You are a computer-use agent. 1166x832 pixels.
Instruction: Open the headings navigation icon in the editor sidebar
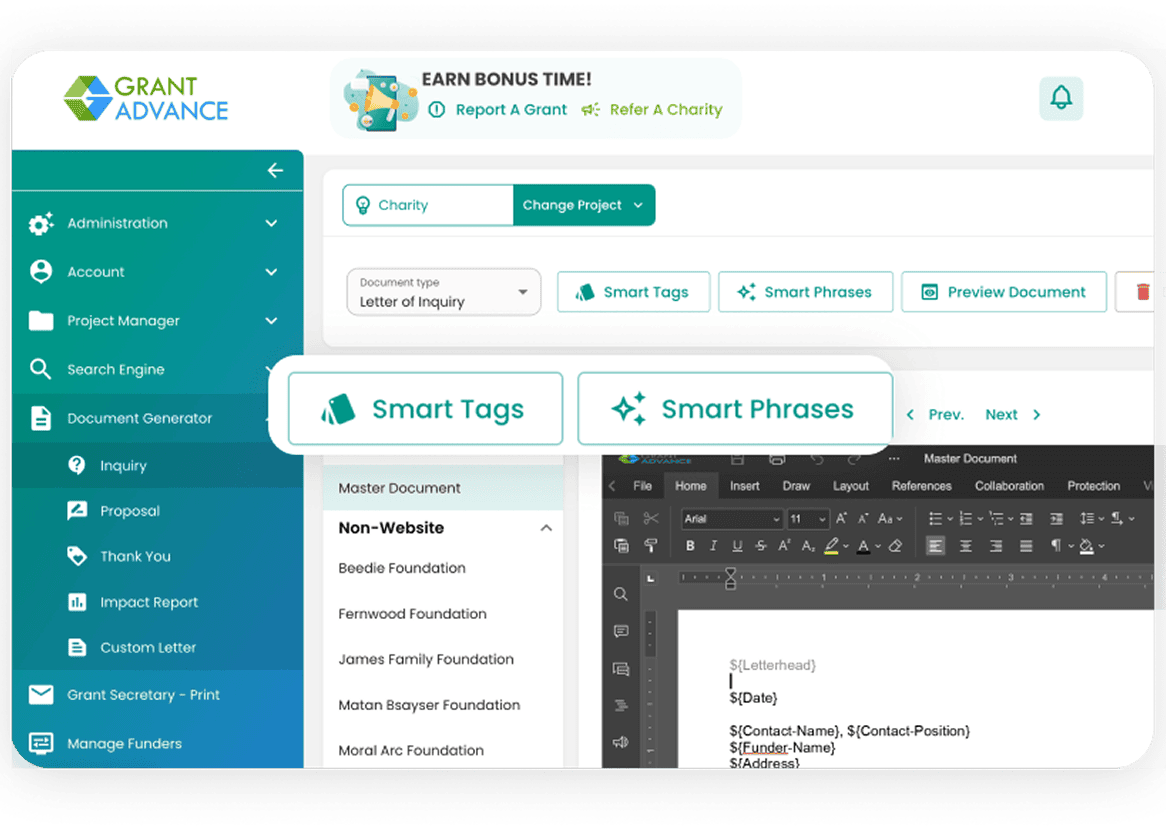click(620, 705)
